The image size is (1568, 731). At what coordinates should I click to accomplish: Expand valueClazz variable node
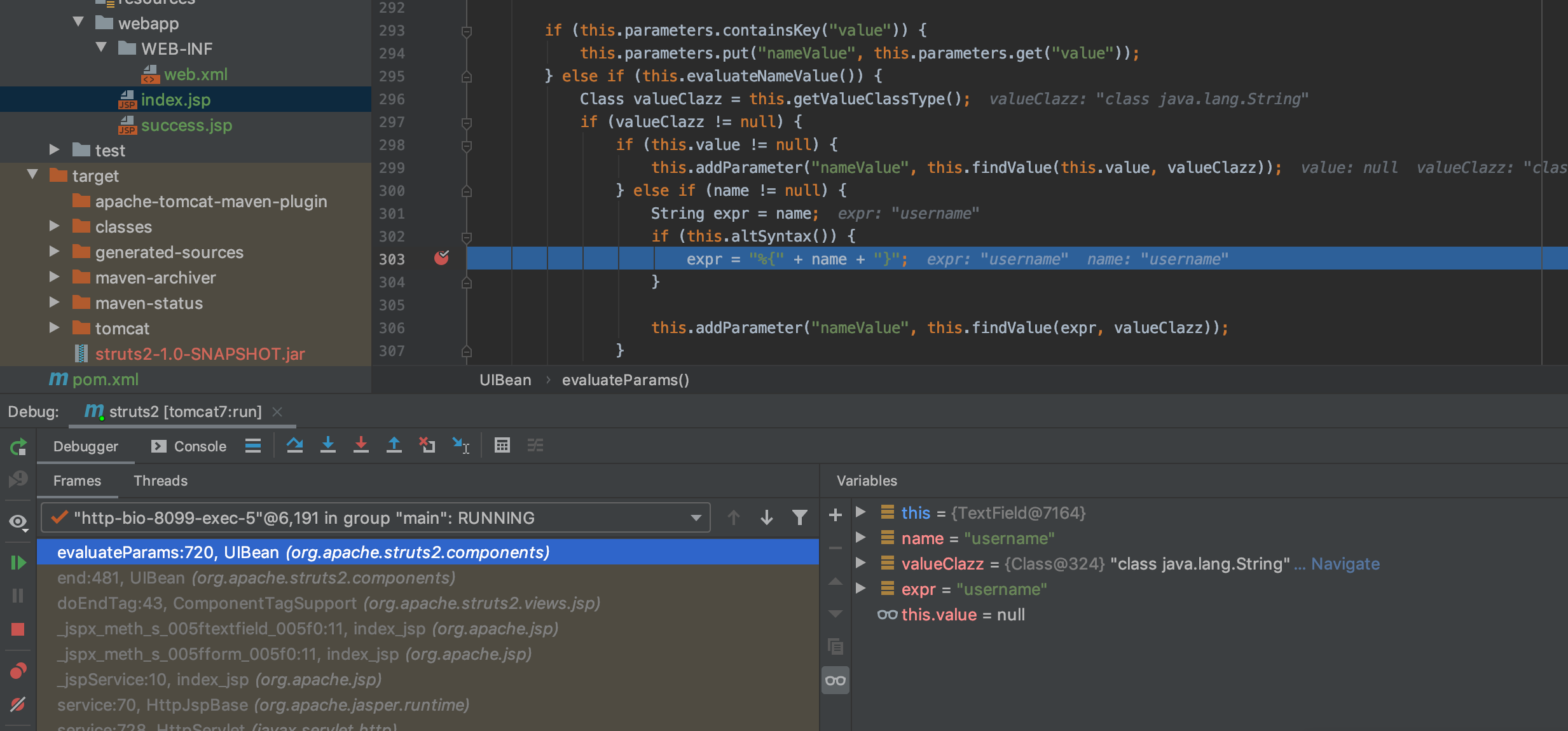pyautogui.click(x=861, y=563)
